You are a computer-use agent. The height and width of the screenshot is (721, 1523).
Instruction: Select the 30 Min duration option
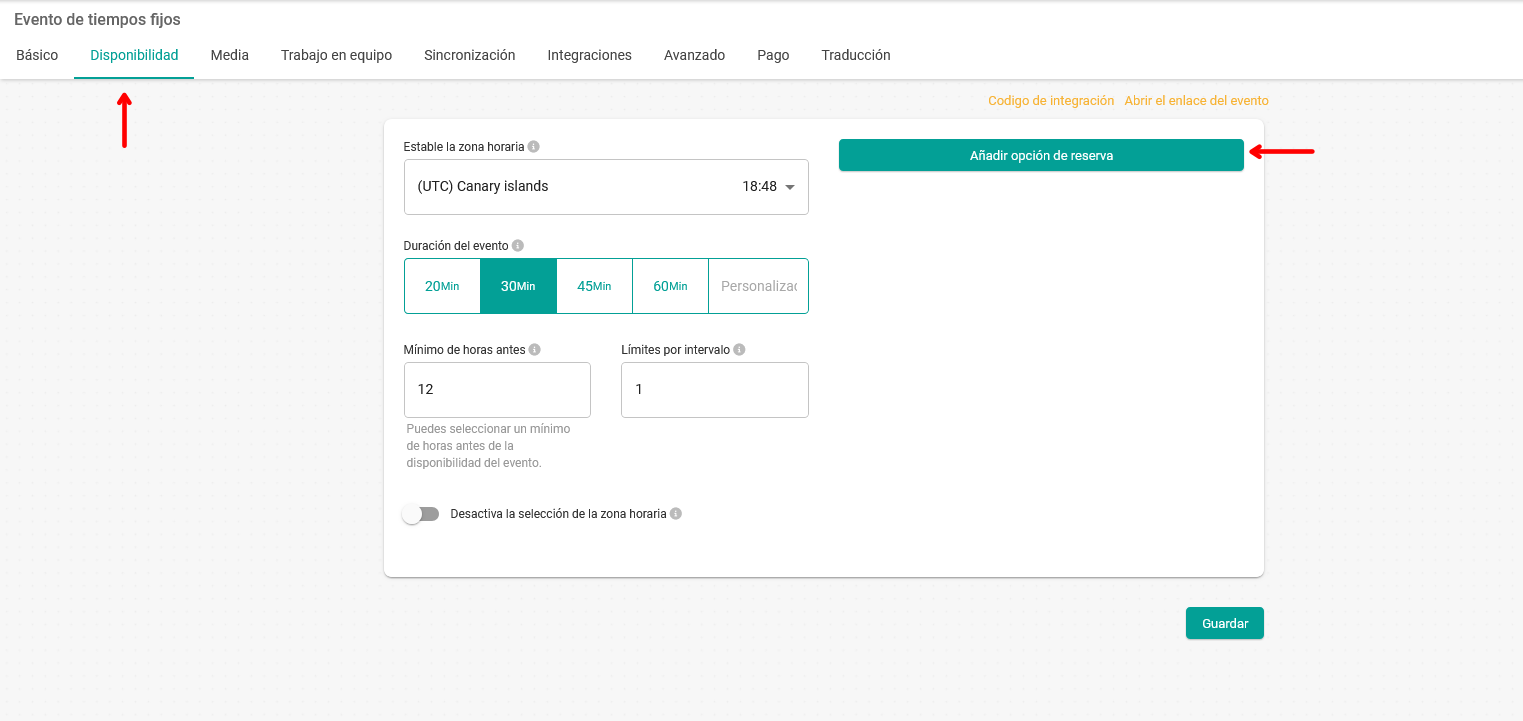pyautogui.click(x=518, y=286)
